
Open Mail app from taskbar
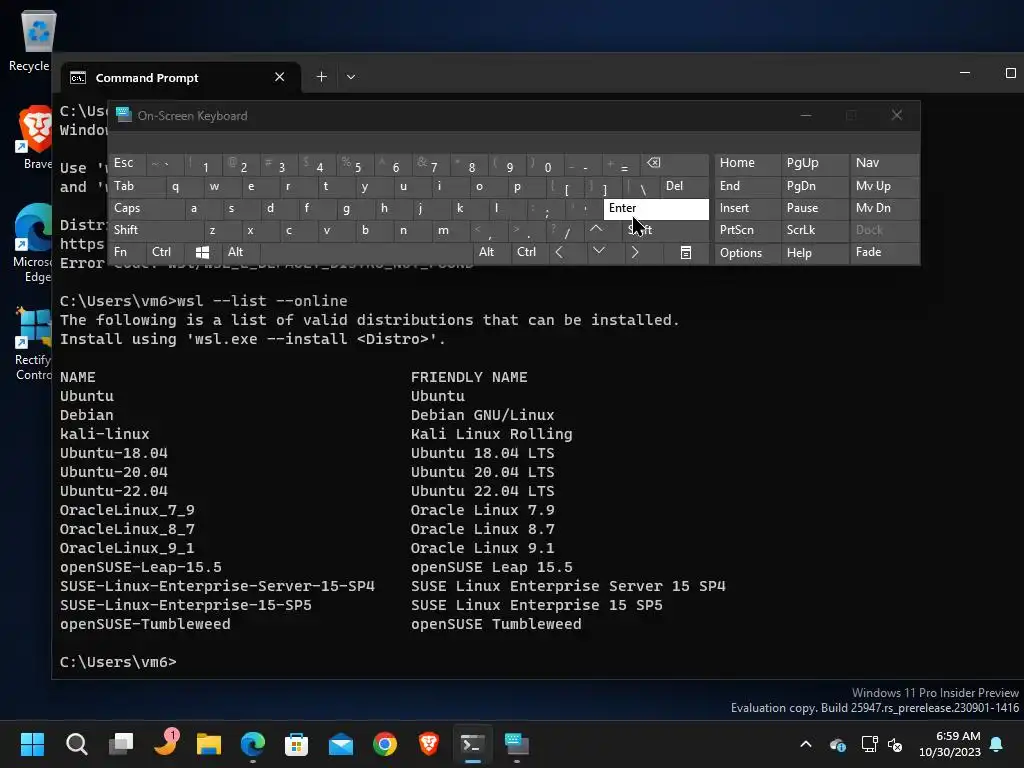341,744
